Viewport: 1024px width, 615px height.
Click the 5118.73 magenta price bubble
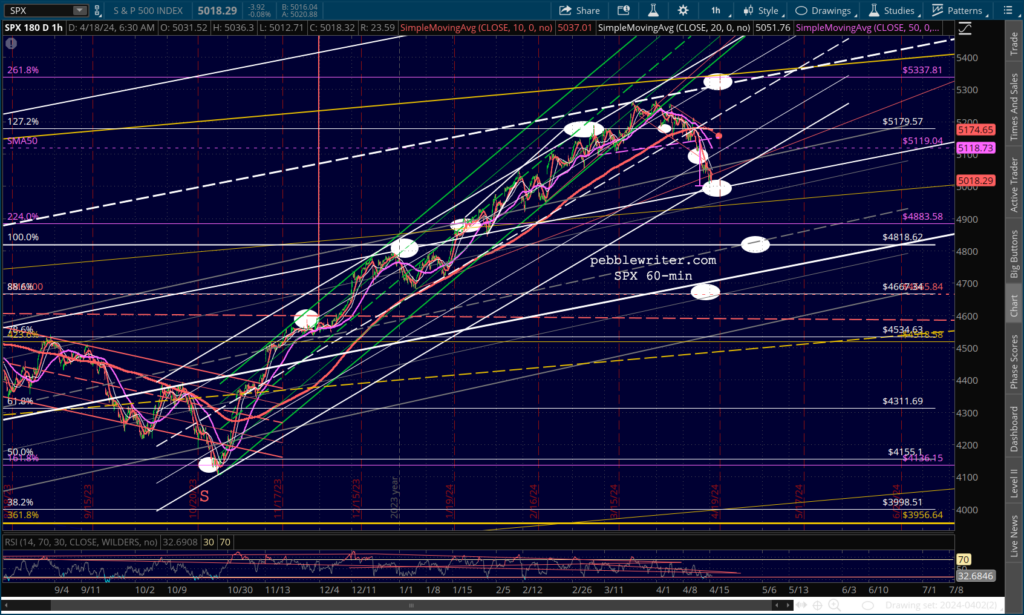tap(976, 148)
